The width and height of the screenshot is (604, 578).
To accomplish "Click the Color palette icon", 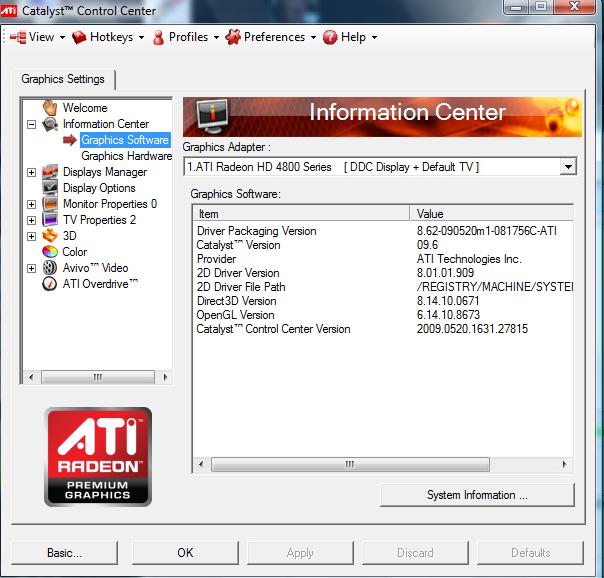I will [x=50, y=252].
